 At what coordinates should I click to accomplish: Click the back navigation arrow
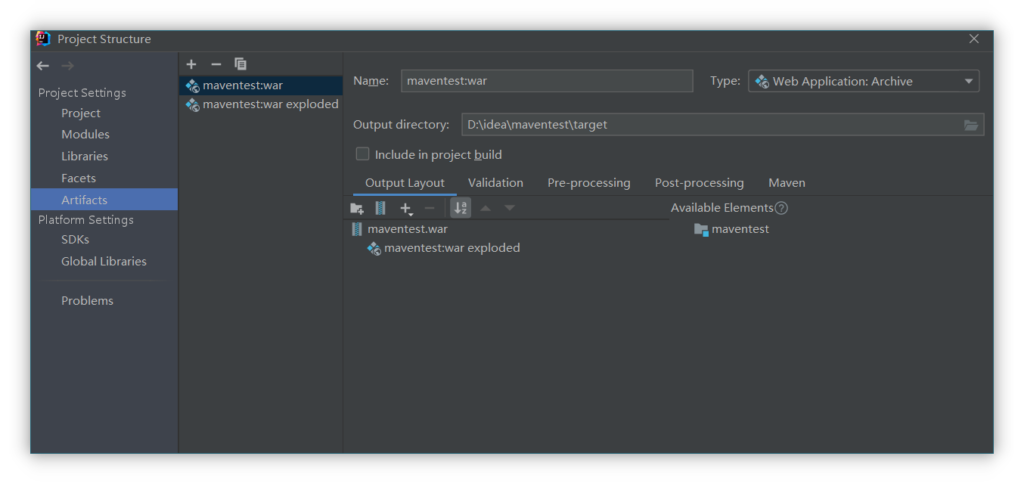pyautogui.click(x=43, y=66)
